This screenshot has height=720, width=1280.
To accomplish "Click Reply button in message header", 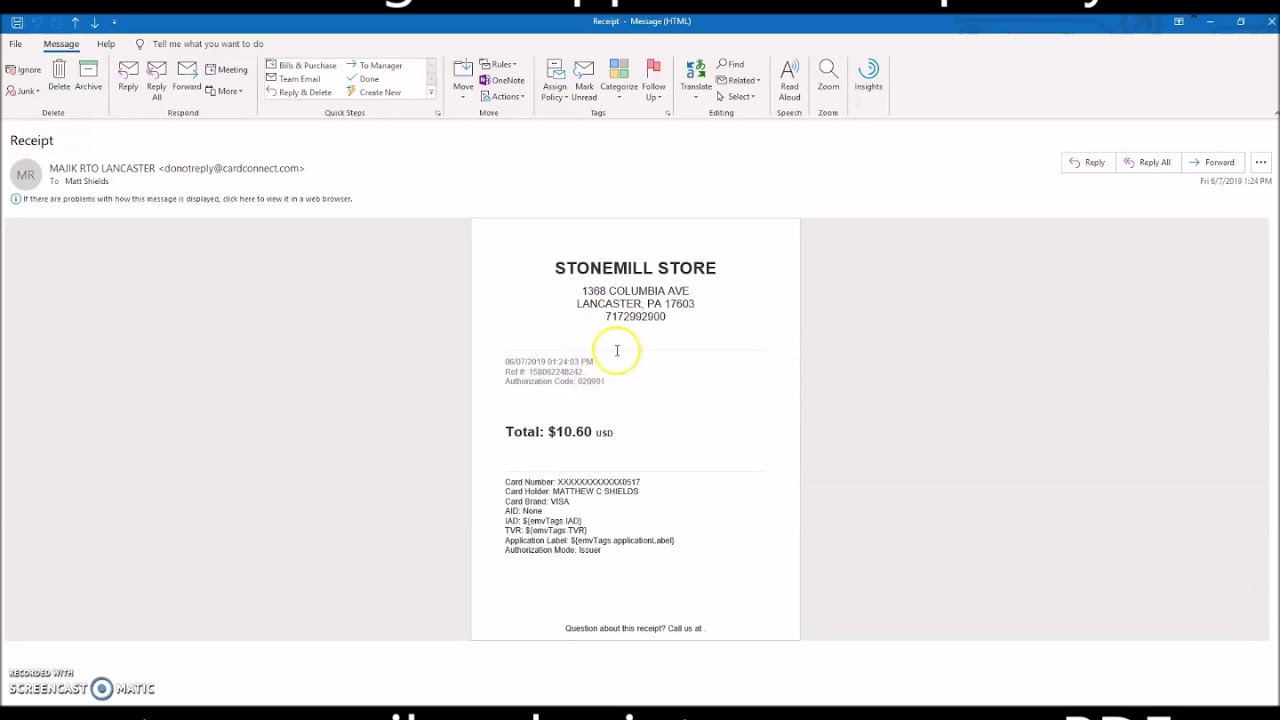I will 1087,162.
